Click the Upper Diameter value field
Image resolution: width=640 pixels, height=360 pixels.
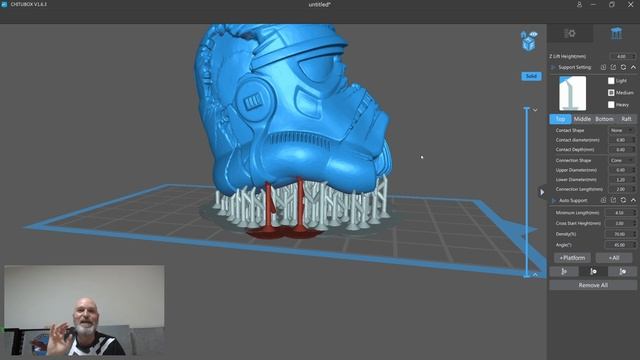pos(622,170)
